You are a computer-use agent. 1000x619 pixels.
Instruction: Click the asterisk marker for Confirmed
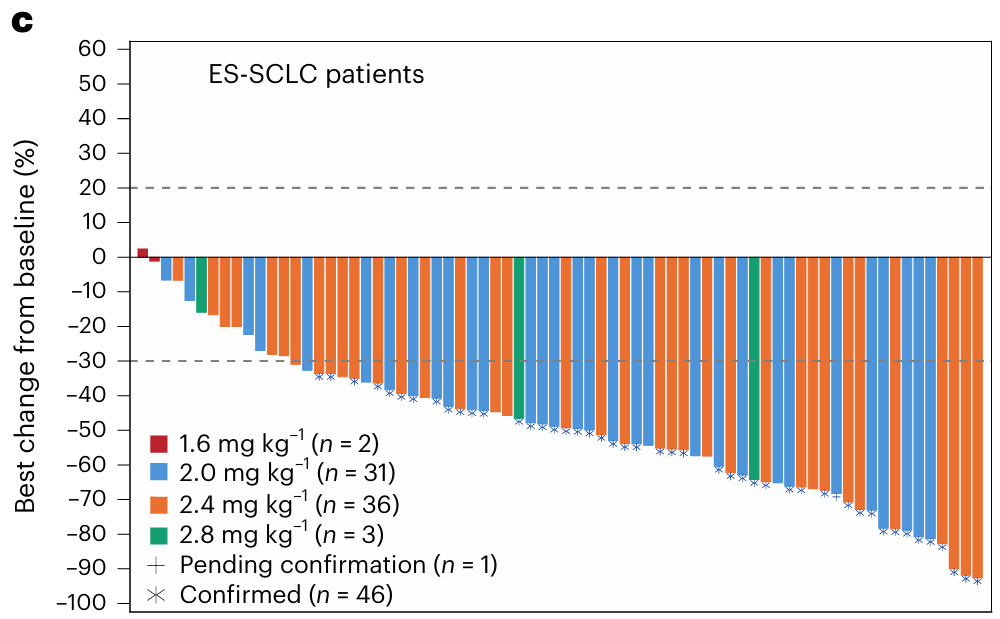(158, 596)
